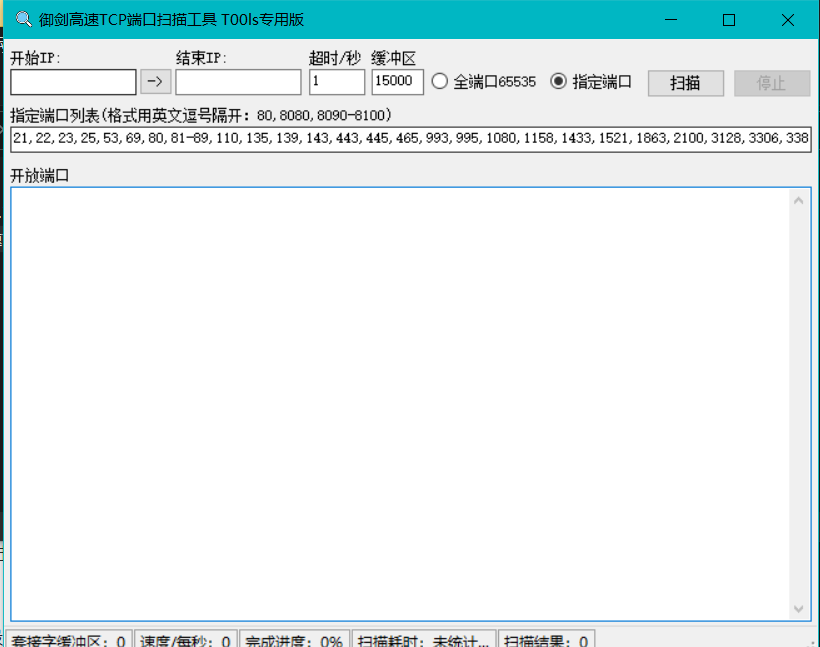Click the results scrollbar up arrow

pos(799,200)
